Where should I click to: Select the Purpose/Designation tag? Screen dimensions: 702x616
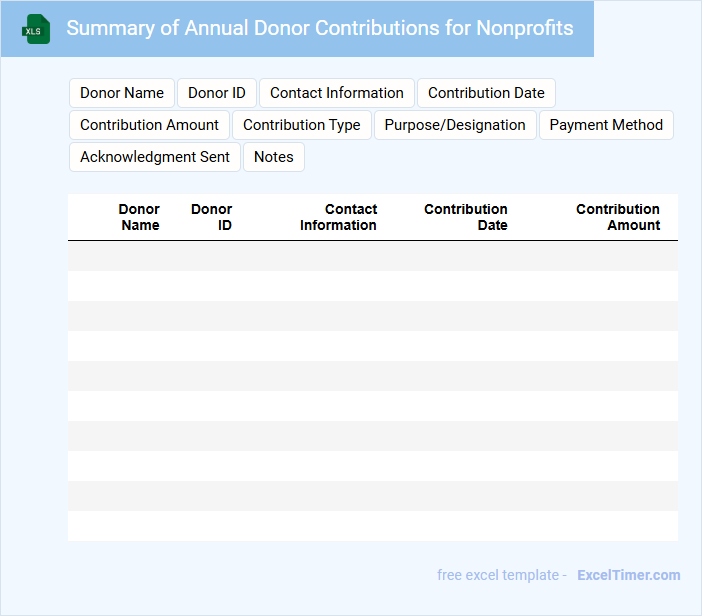(455, 125)
